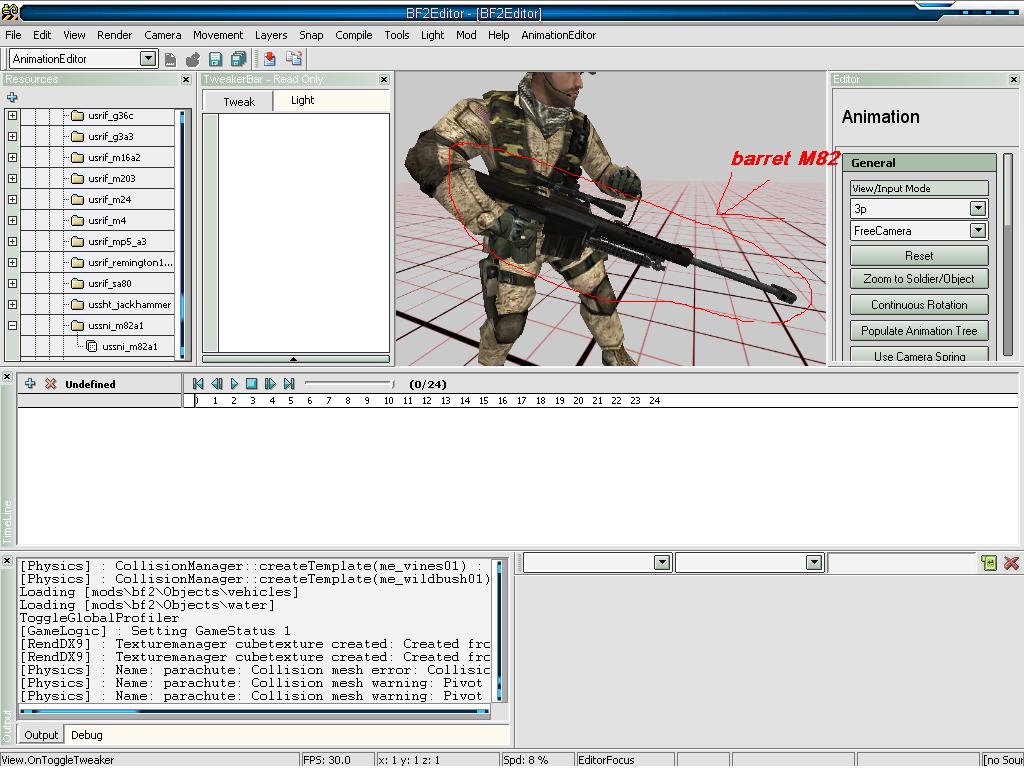Open the FreeCamera dropdown

[x=978, y=231]
